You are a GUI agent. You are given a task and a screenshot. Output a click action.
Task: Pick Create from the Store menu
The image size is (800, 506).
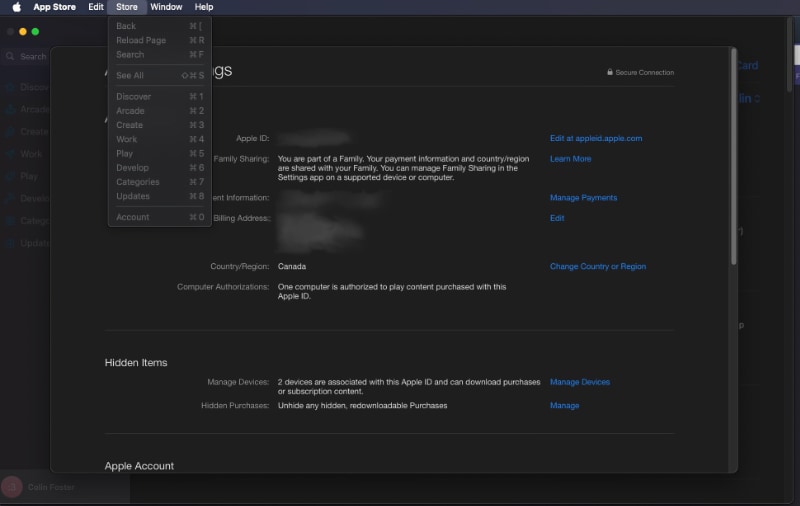160,125
